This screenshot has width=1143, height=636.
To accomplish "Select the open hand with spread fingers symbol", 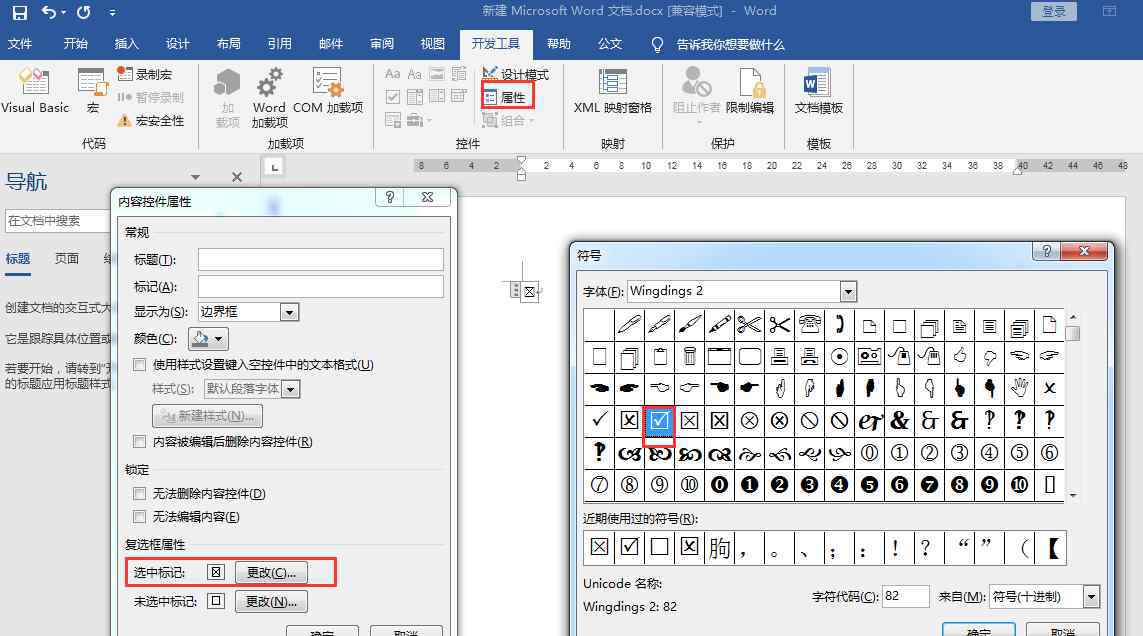I will pyautogui.click(x=1019, y=388).
